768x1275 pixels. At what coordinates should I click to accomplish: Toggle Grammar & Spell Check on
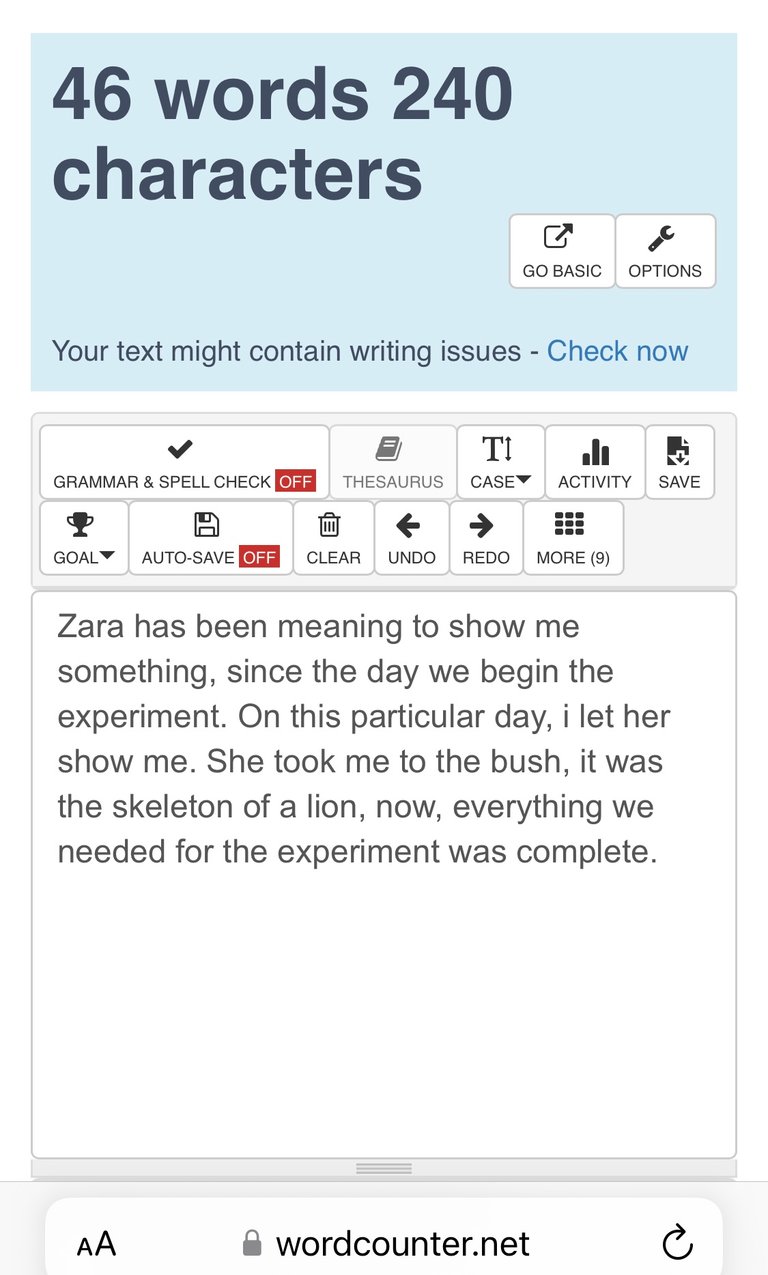coord(184,462)
